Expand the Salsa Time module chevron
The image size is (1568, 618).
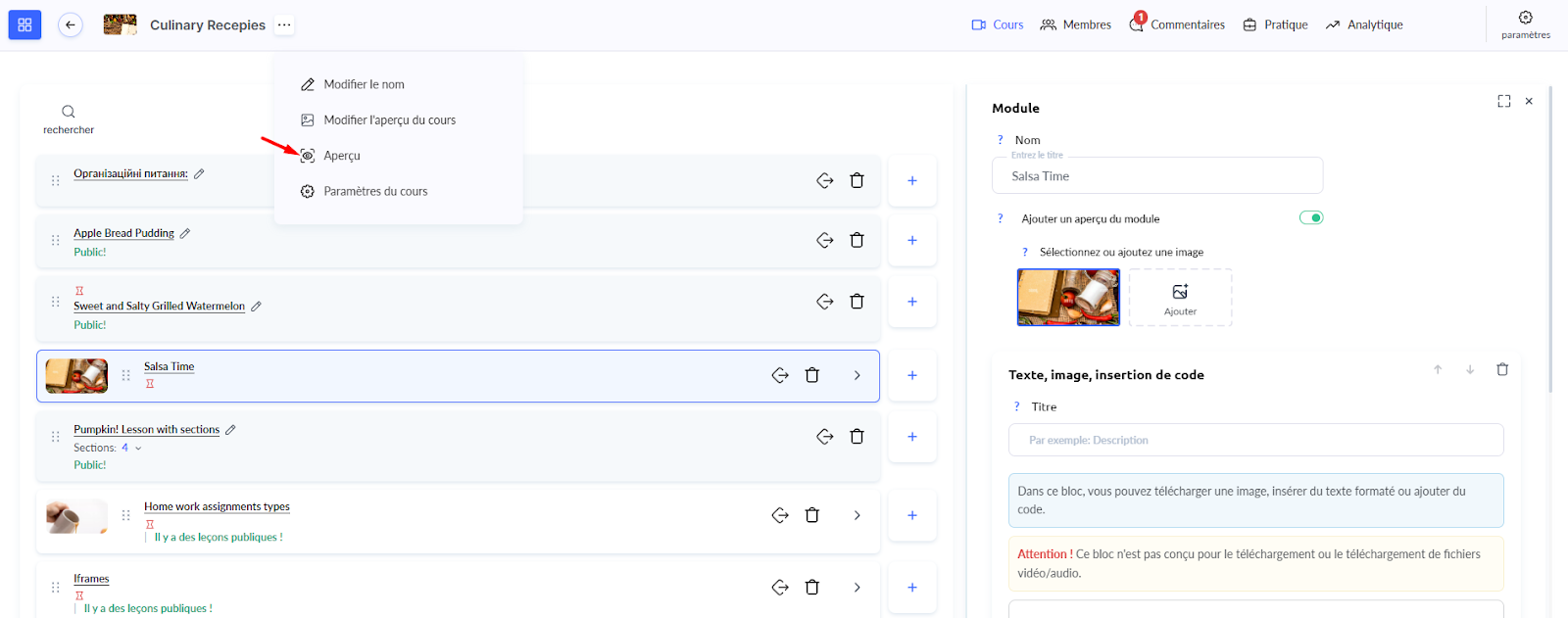pos(857,375)
